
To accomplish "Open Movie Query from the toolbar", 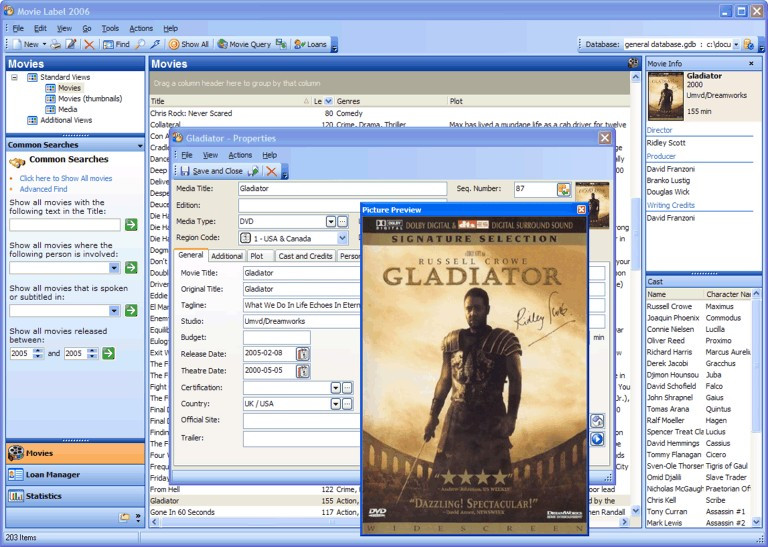I will coord(244,44).
